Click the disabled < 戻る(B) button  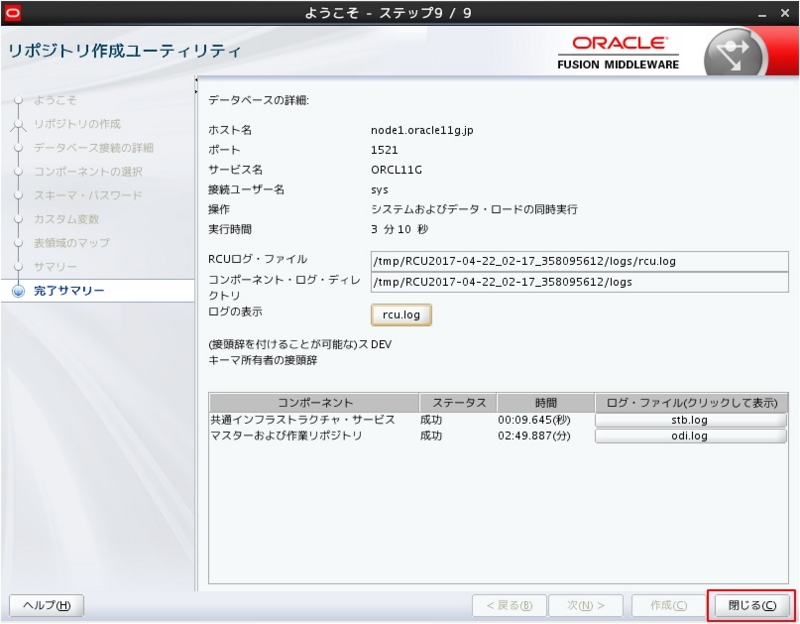(509, 606)
